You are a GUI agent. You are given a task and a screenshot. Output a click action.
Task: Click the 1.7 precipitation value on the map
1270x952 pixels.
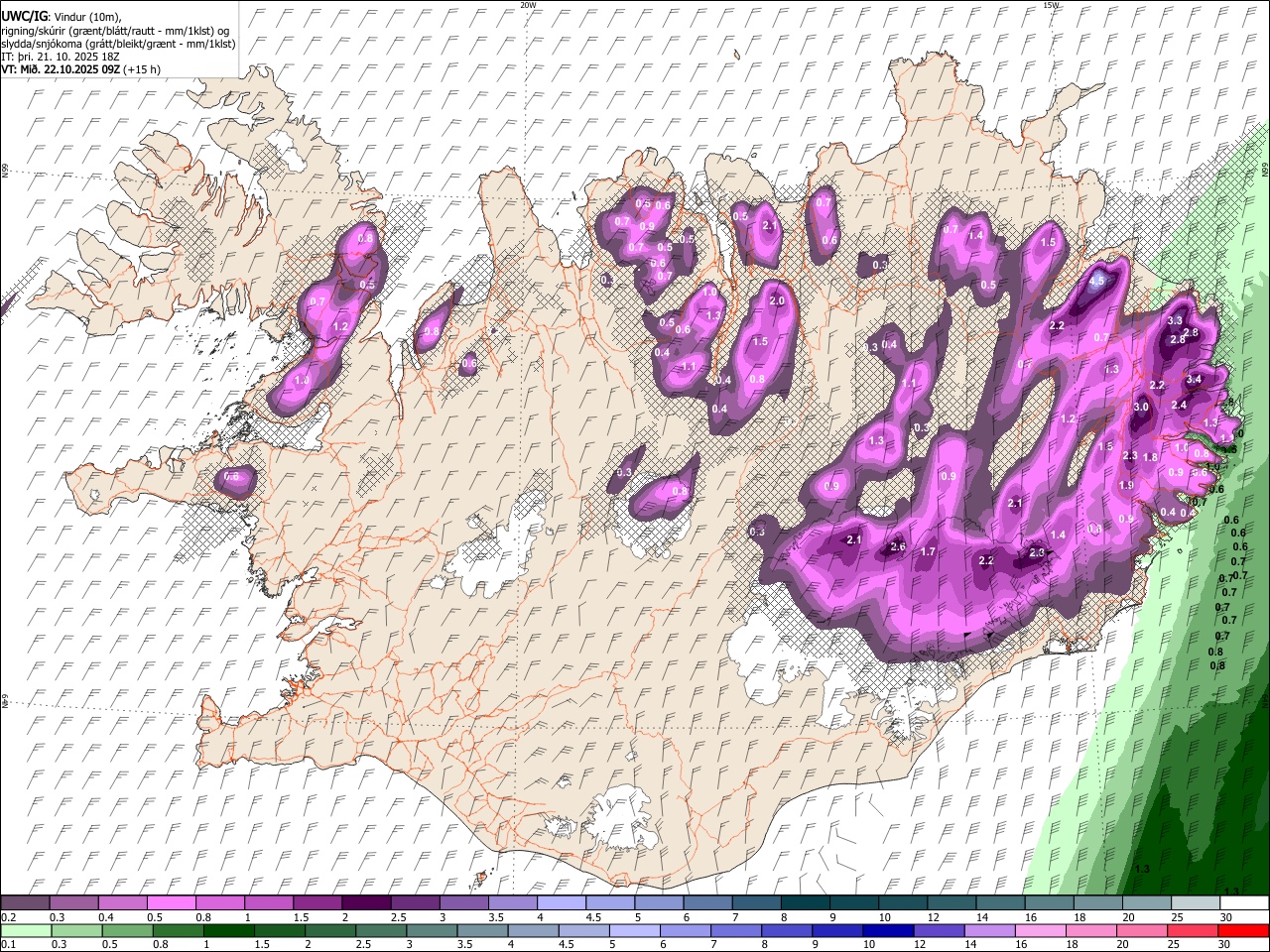point(928,551)
